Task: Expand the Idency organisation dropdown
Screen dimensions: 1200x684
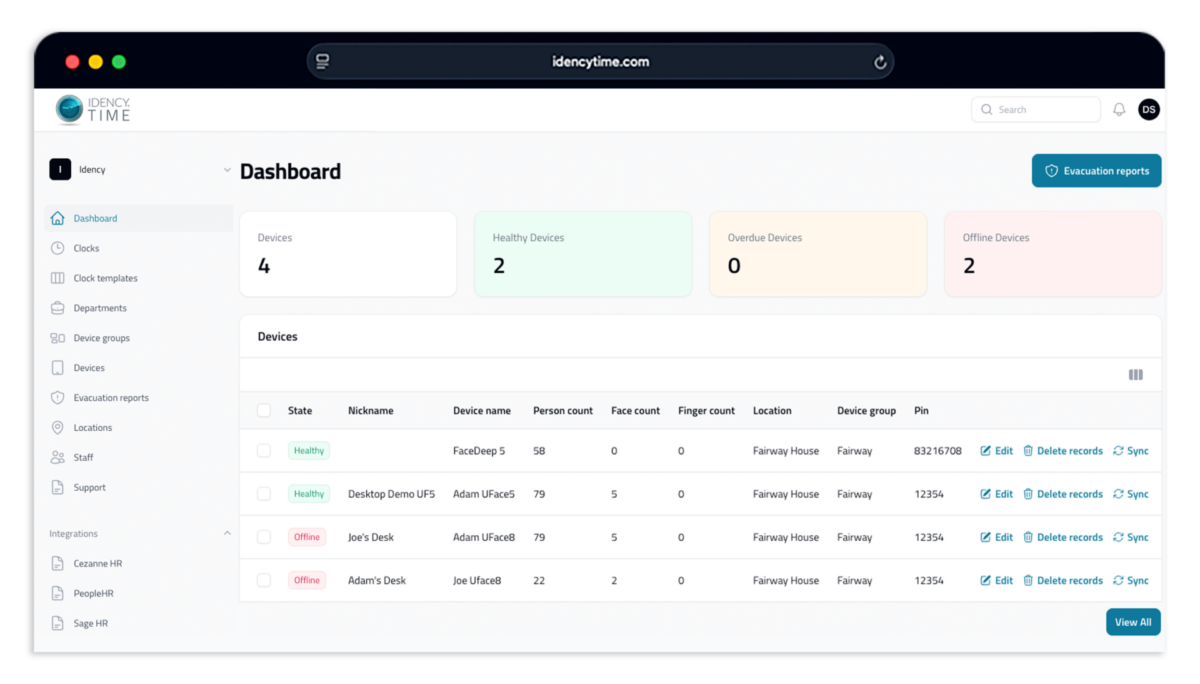Action: (226, 169)
